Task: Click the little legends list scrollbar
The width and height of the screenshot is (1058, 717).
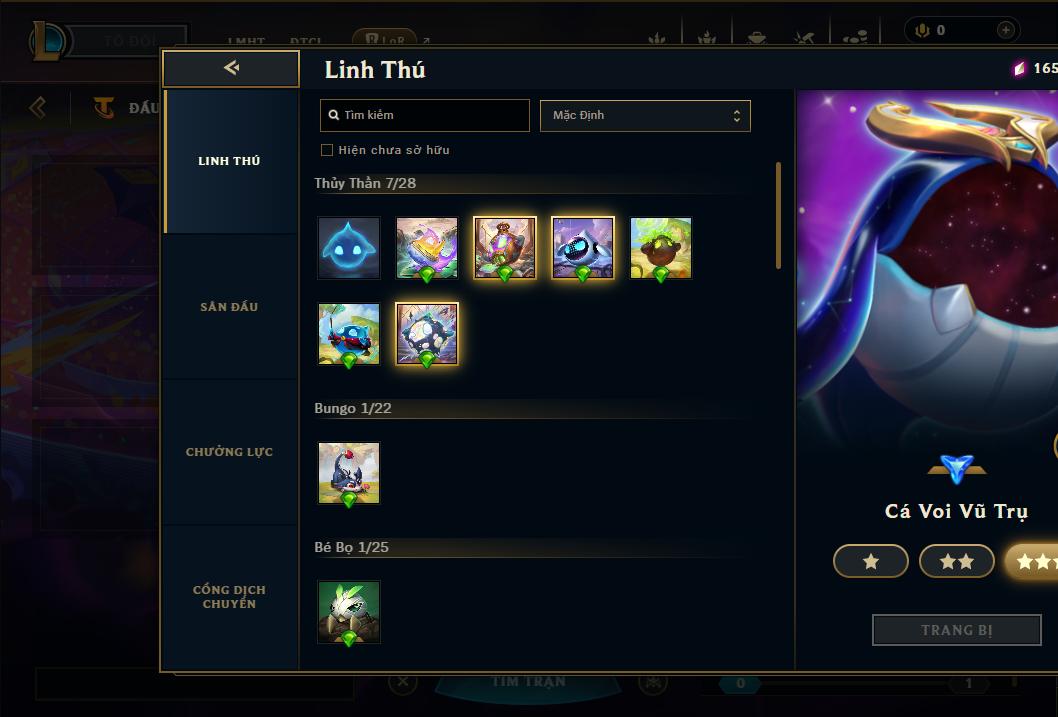Action: [x=778, y=216]
